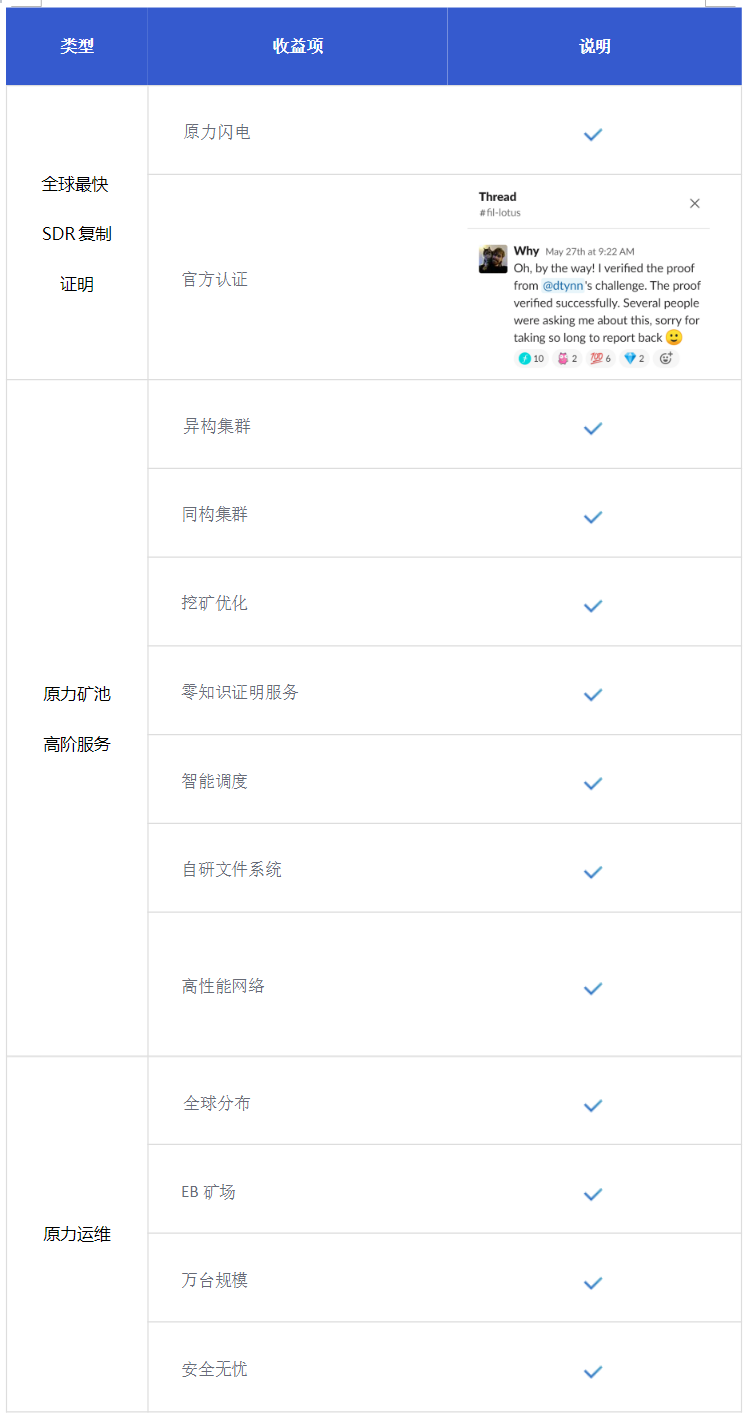
Task: Click the 100 emoji reaction
Action: (x=599, y=358)
